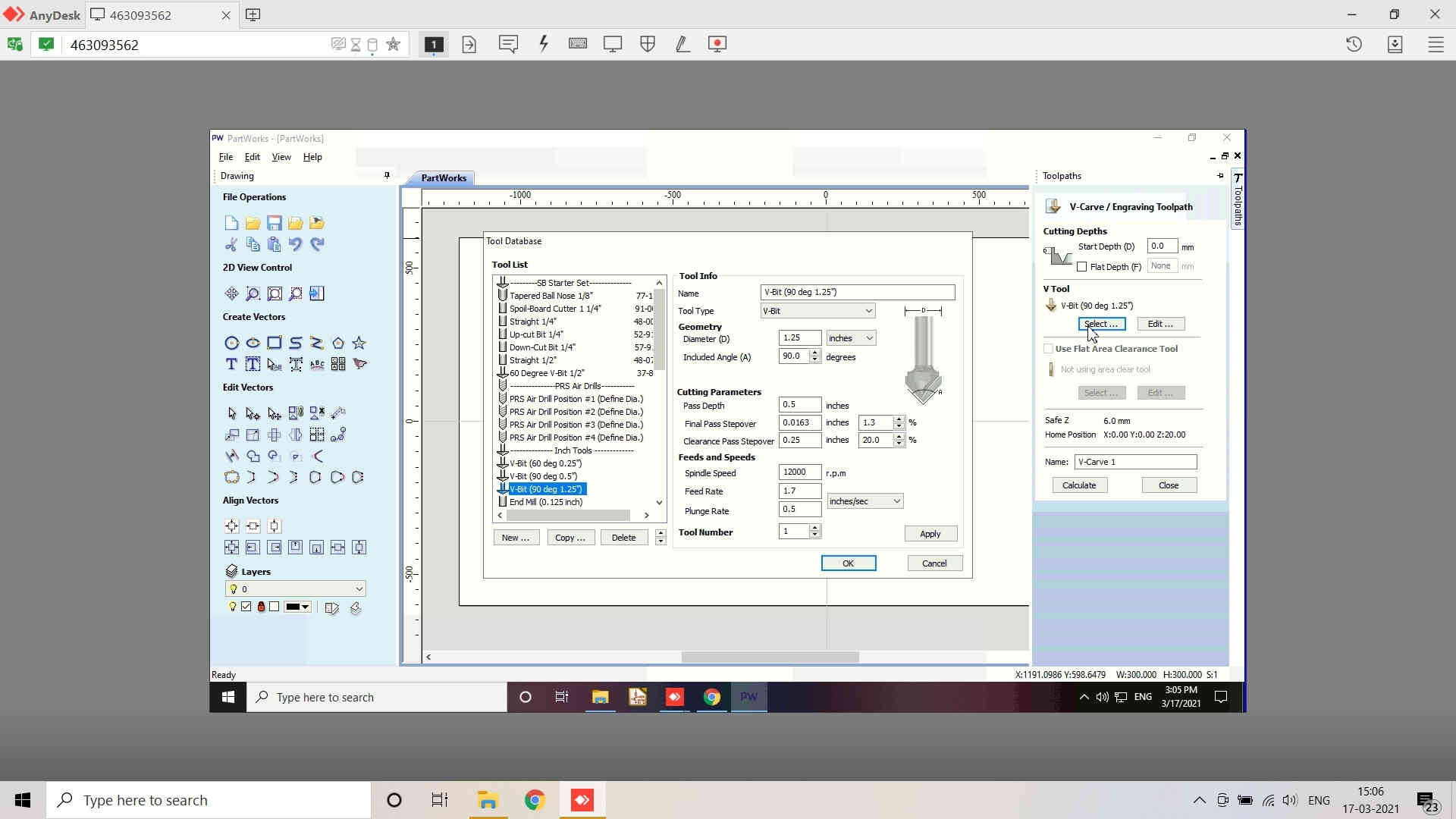Click Delete tool button
This screenshot has height=819, width=1456.
pos(624,538)
